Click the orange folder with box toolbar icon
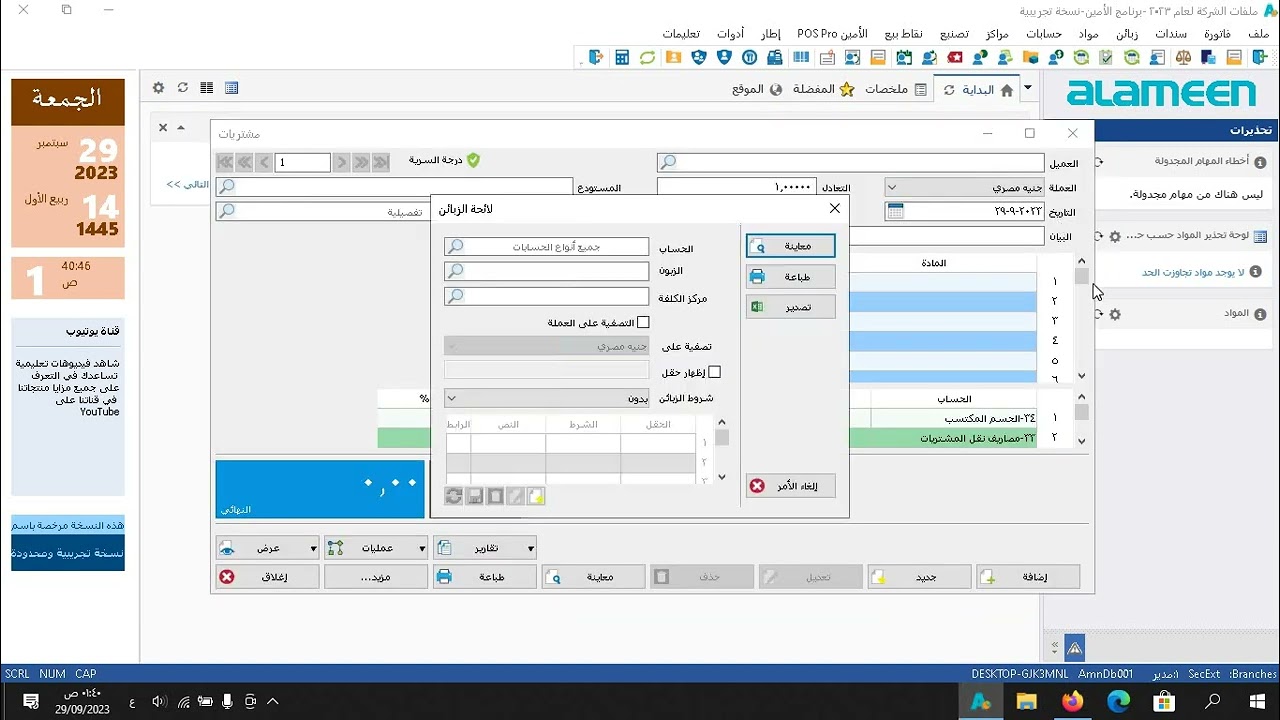The height and width of the screenshot is (720, 1280). (x=1031, y=58)
